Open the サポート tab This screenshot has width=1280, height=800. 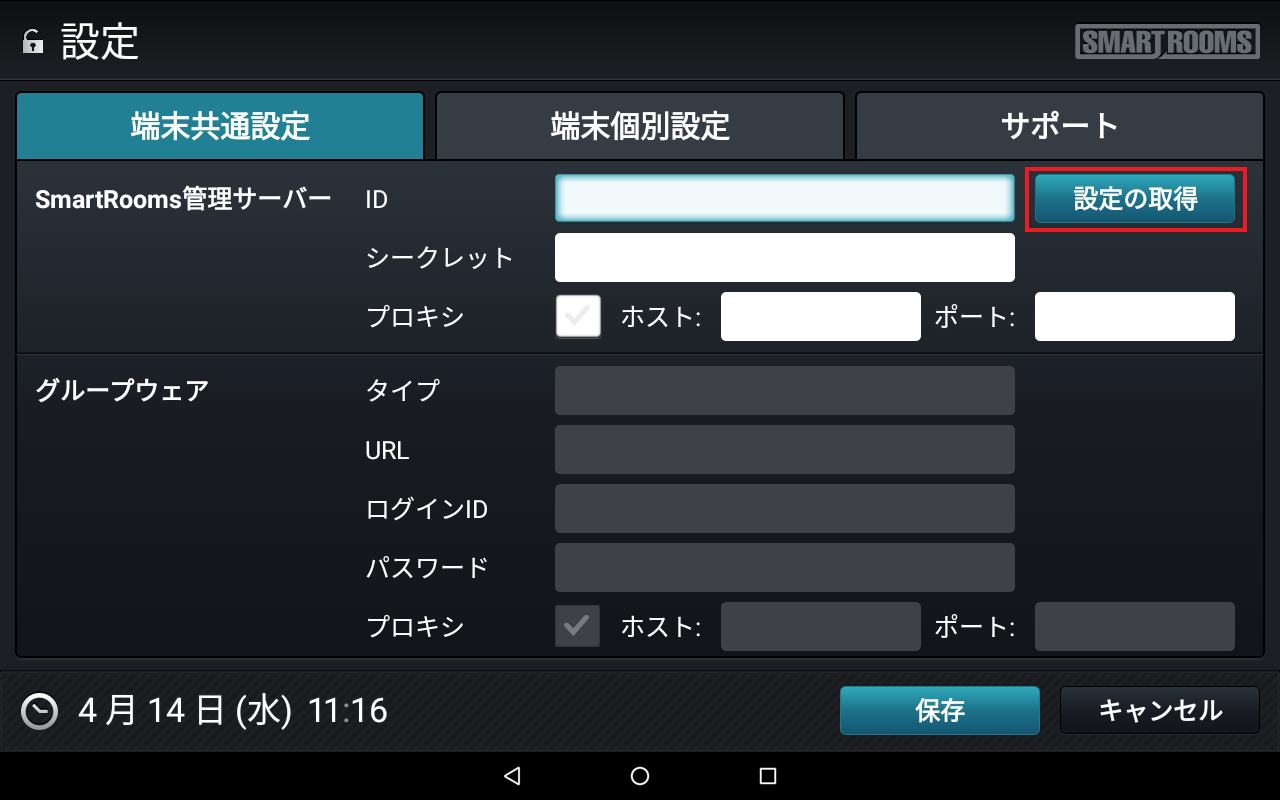point(1059,126)
